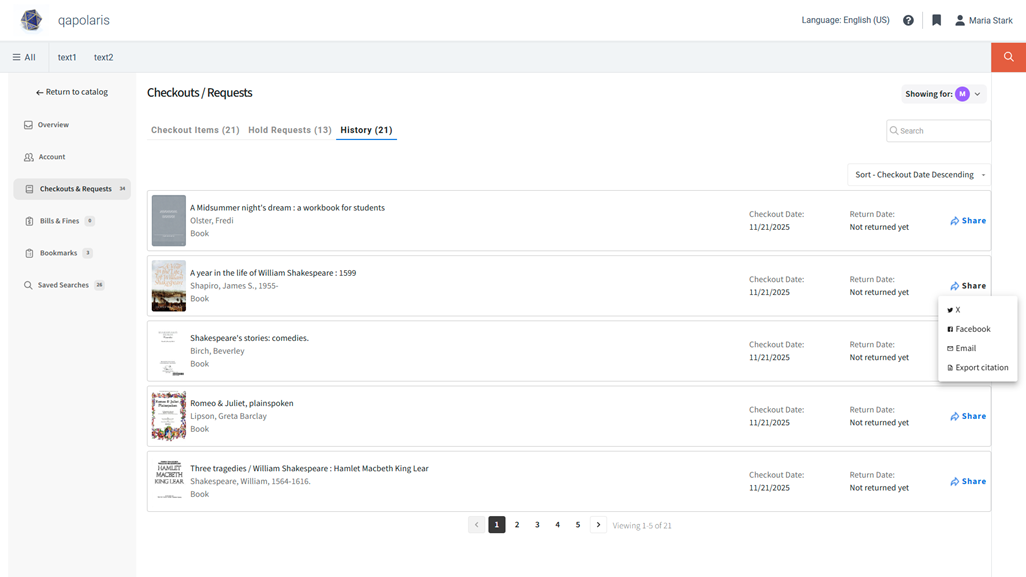The width and height of the screenshot is (1026, 577).
Task: Expand the Showing for user dropdown
Action: [x=944, y=94]
